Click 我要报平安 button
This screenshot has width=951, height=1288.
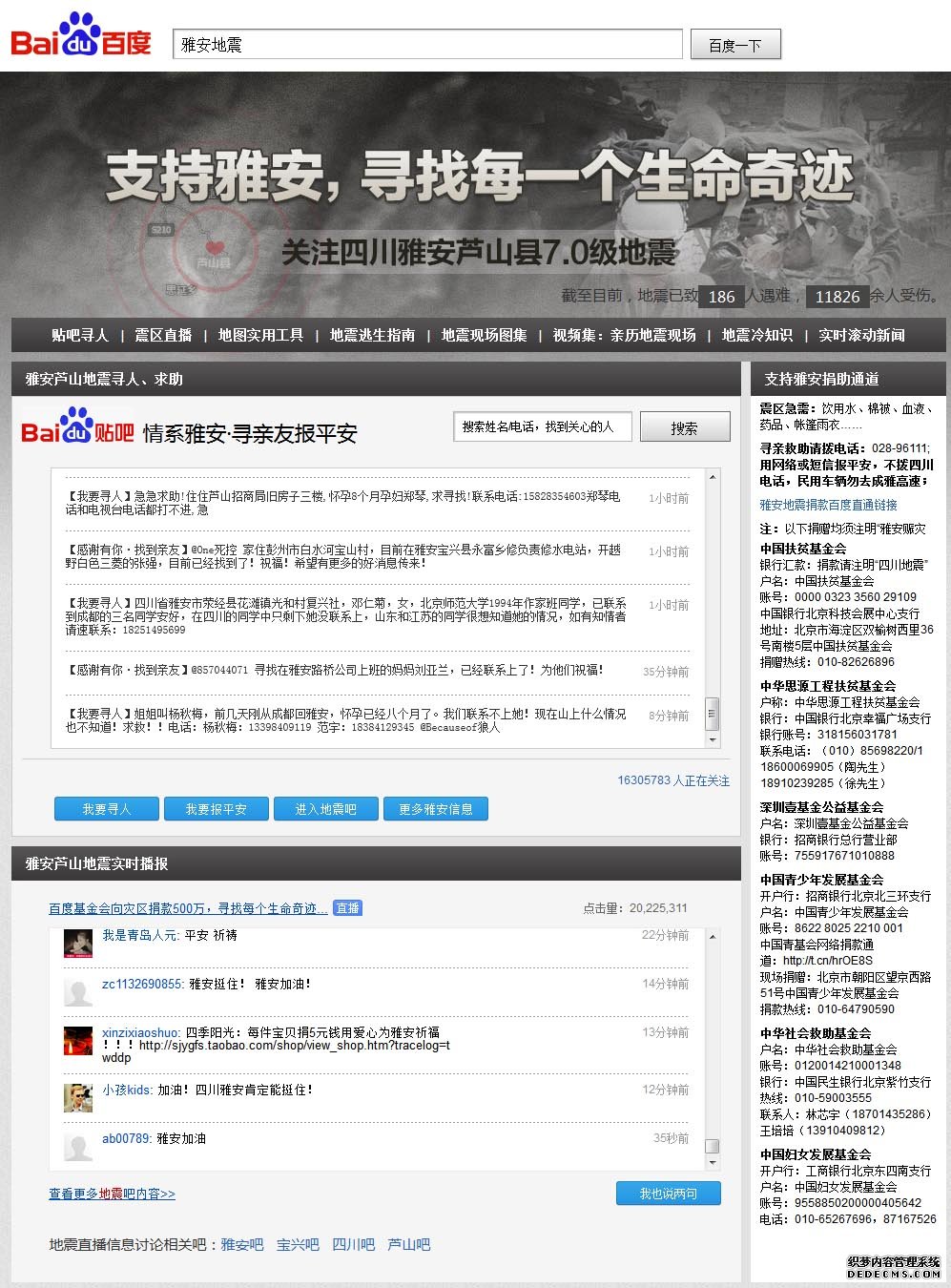216,809
